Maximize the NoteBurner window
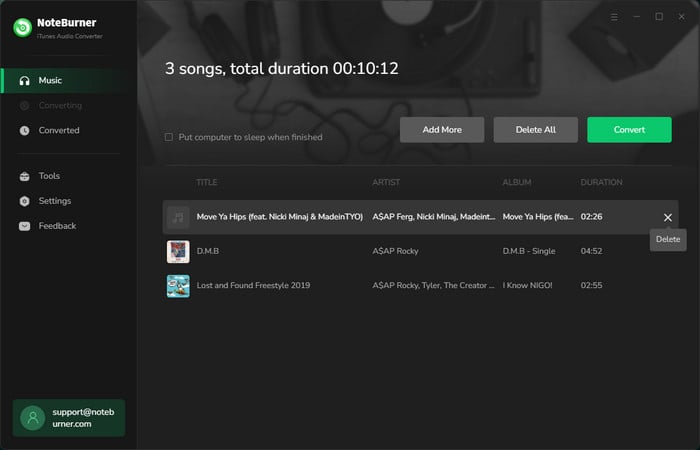The height and width of the screenshot is (450, 700). (x=659, y=17)
